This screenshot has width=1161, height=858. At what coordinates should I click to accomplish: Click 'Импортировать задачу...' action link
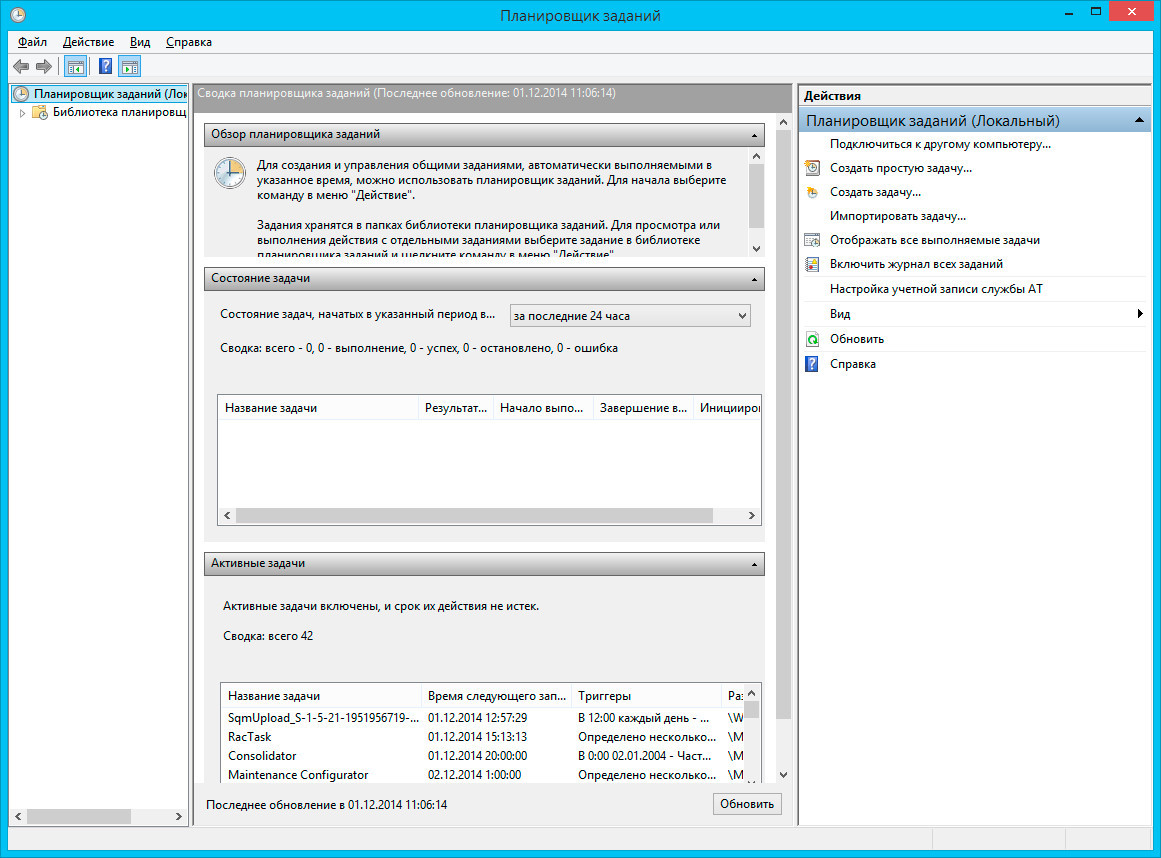coord(897,216)
